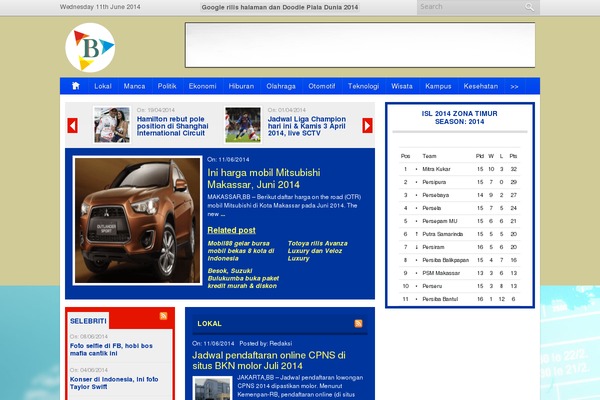Click the empty banner ad box
Viewport: 600px width, 400px height.
coord(360,45)
